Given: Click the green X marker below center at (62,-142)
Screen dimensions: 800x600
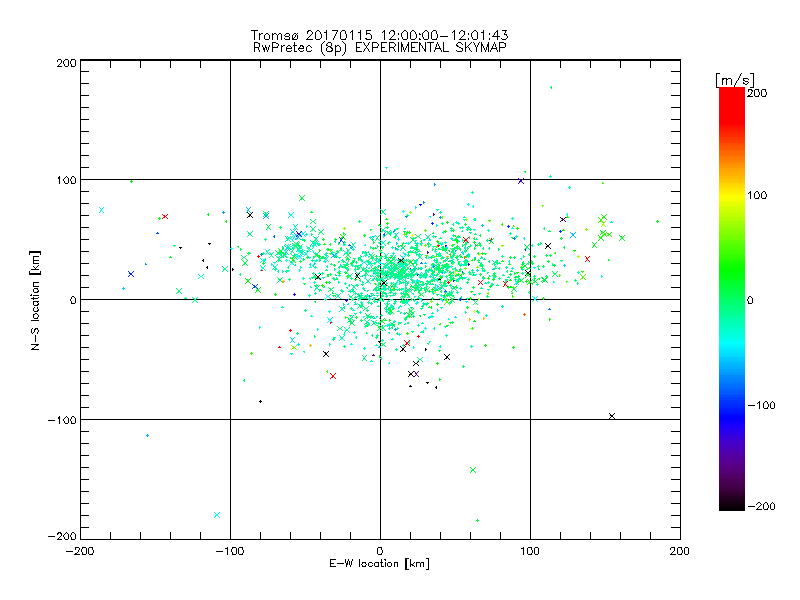Looking at the screenshot, I should click(x=473, y=470).
